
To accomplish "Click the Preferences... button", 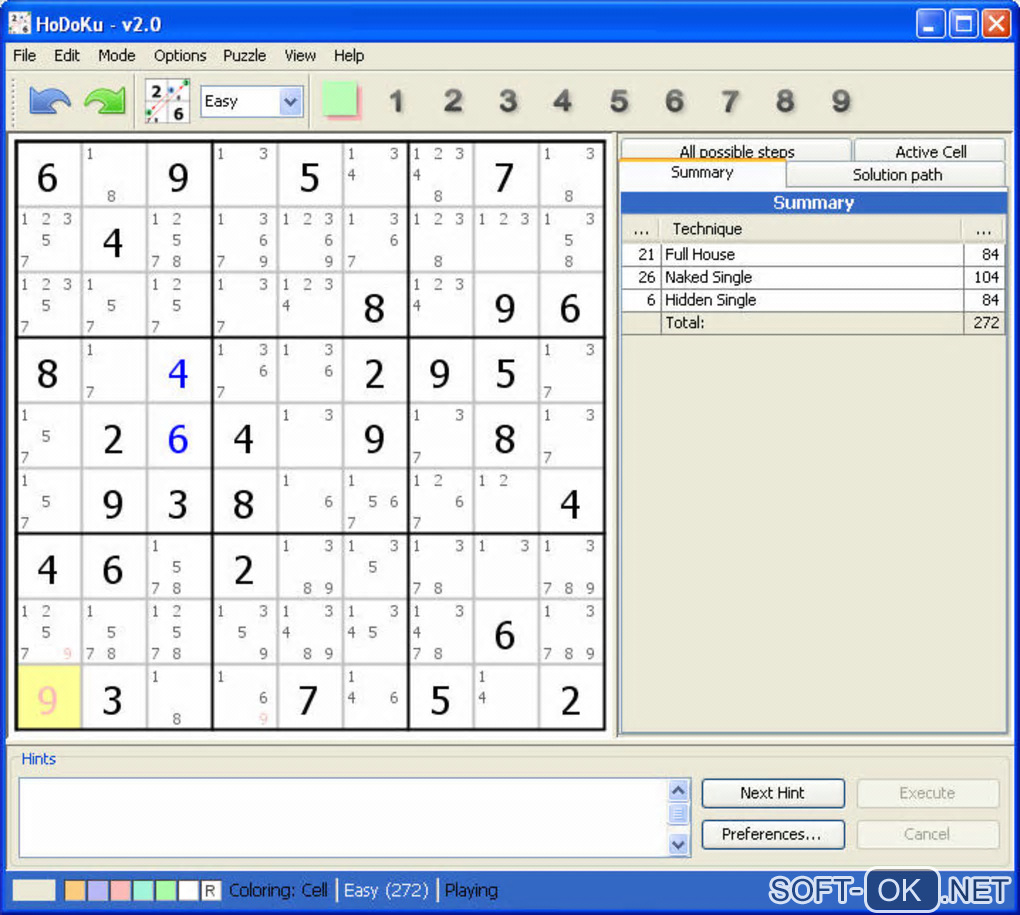I will tap(773, 834).
